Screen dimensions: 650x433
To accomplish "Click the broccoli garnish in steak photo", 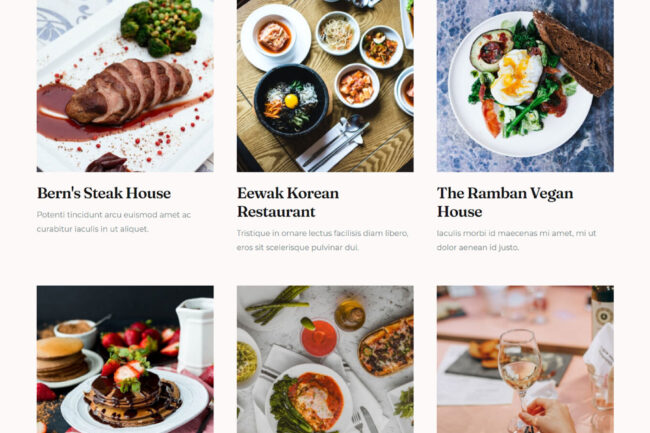I will tap(160, 27).
